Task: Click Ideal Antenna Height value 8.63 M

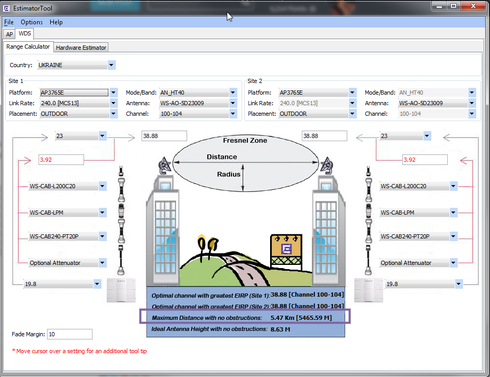Action: (x=280, y=329)
